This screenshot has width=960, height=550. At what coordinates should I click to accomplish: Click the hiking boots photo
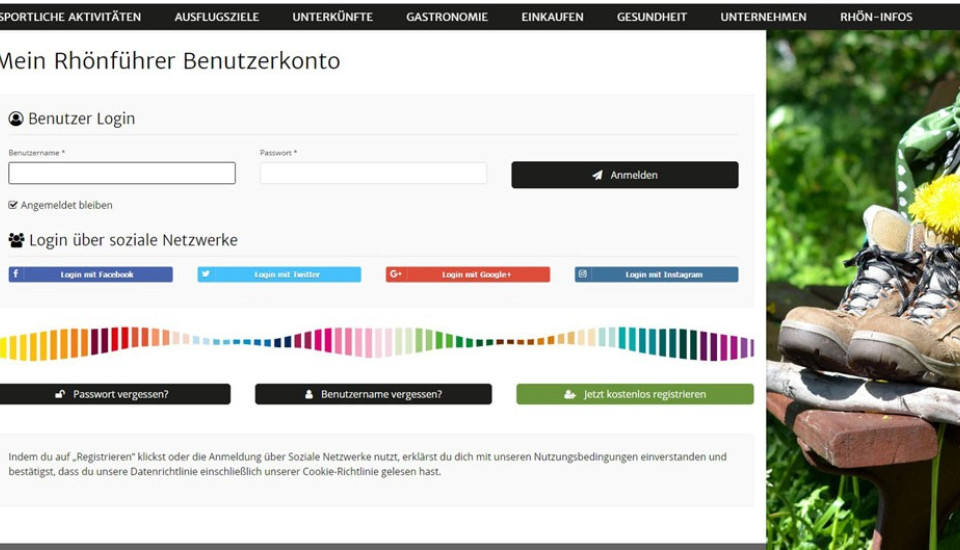(x=863, y=288)
